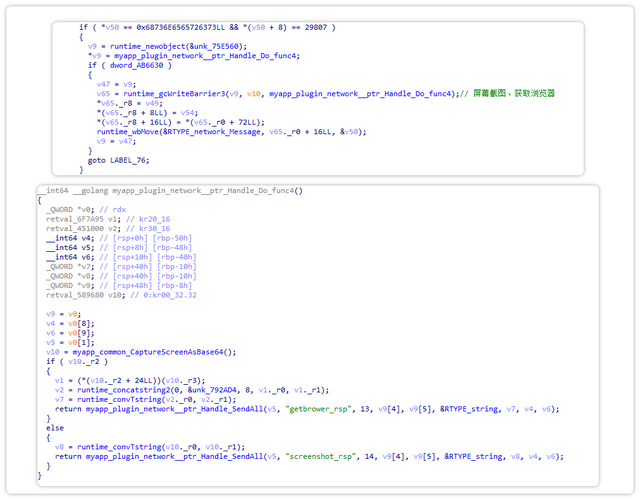Click &unk_75E560 argument
Viewport: 640px width, 500px height.
(x=216, y=46)
